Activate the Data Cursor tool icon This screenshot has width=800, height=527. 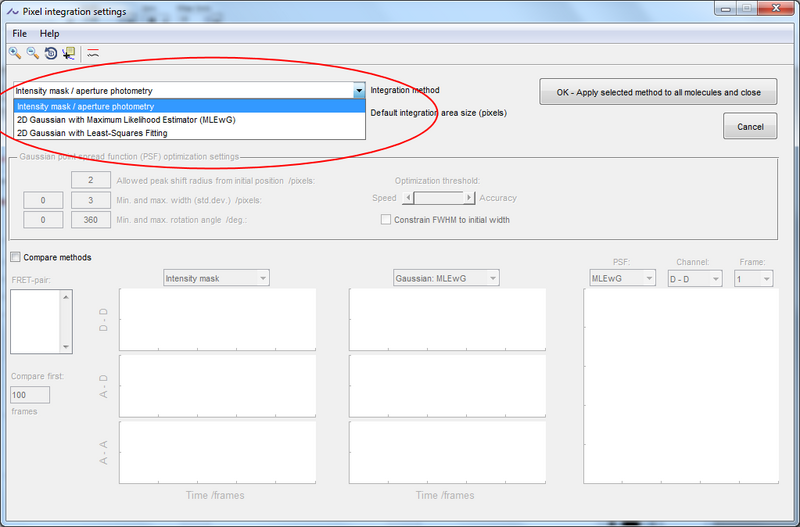(68, 53)
